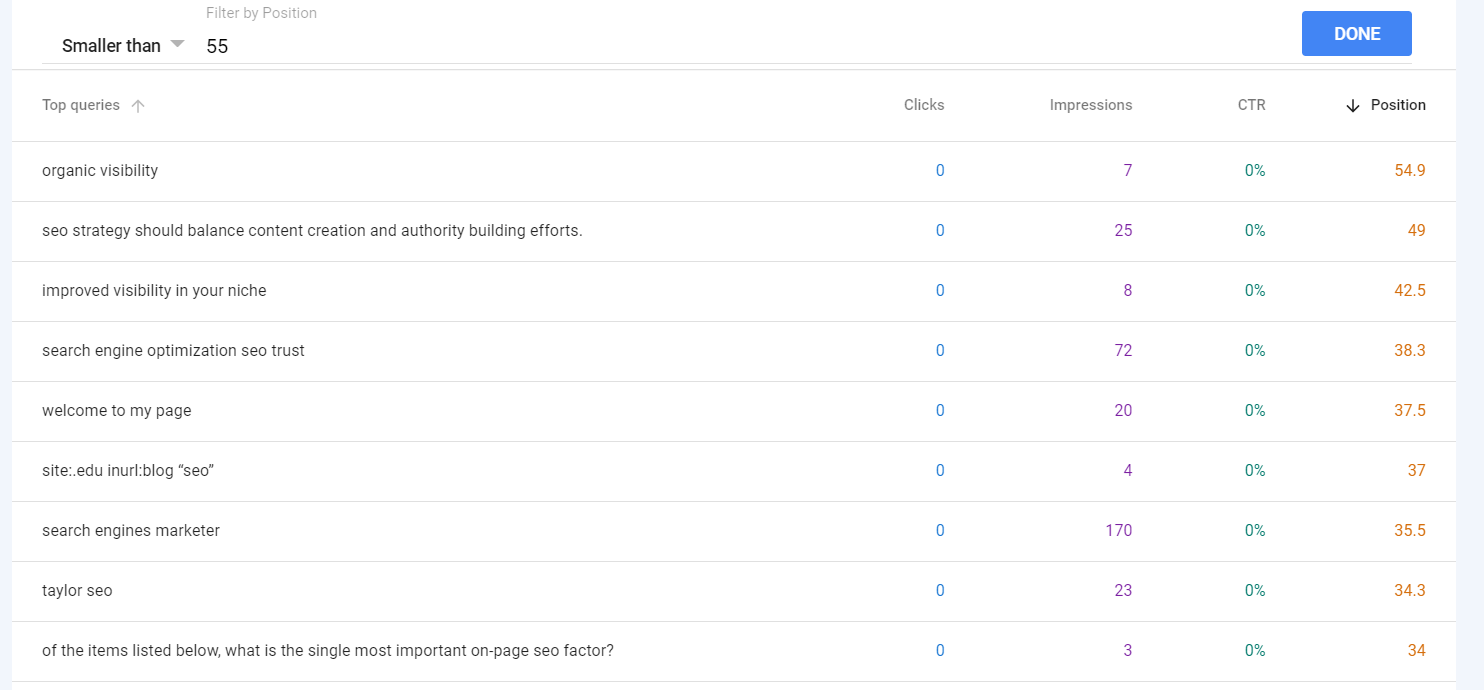
Task: Sort by the Impressions column header
Action: [1090, 105]
